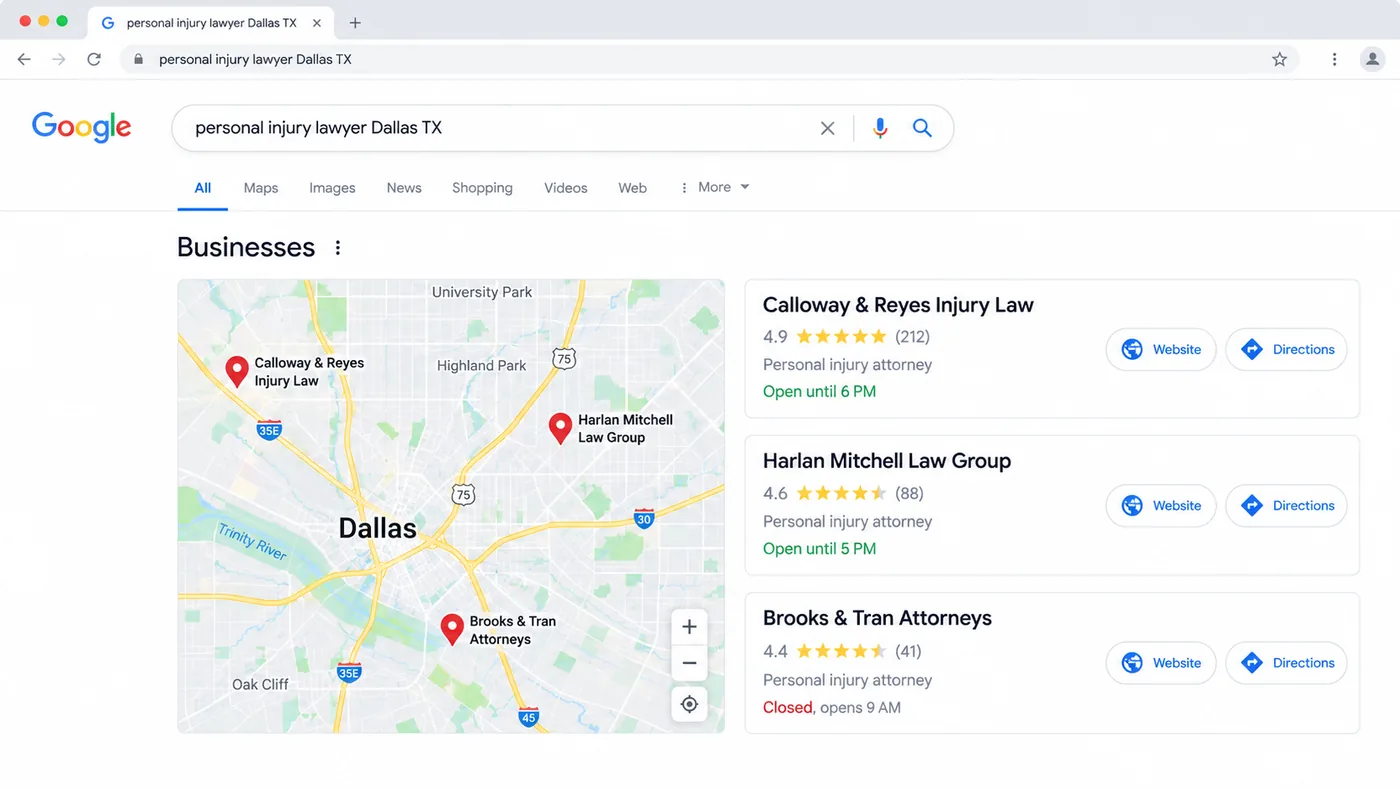1400x788 pixels.
Task: Click the browser back arrow
Action: click(24, 59)
